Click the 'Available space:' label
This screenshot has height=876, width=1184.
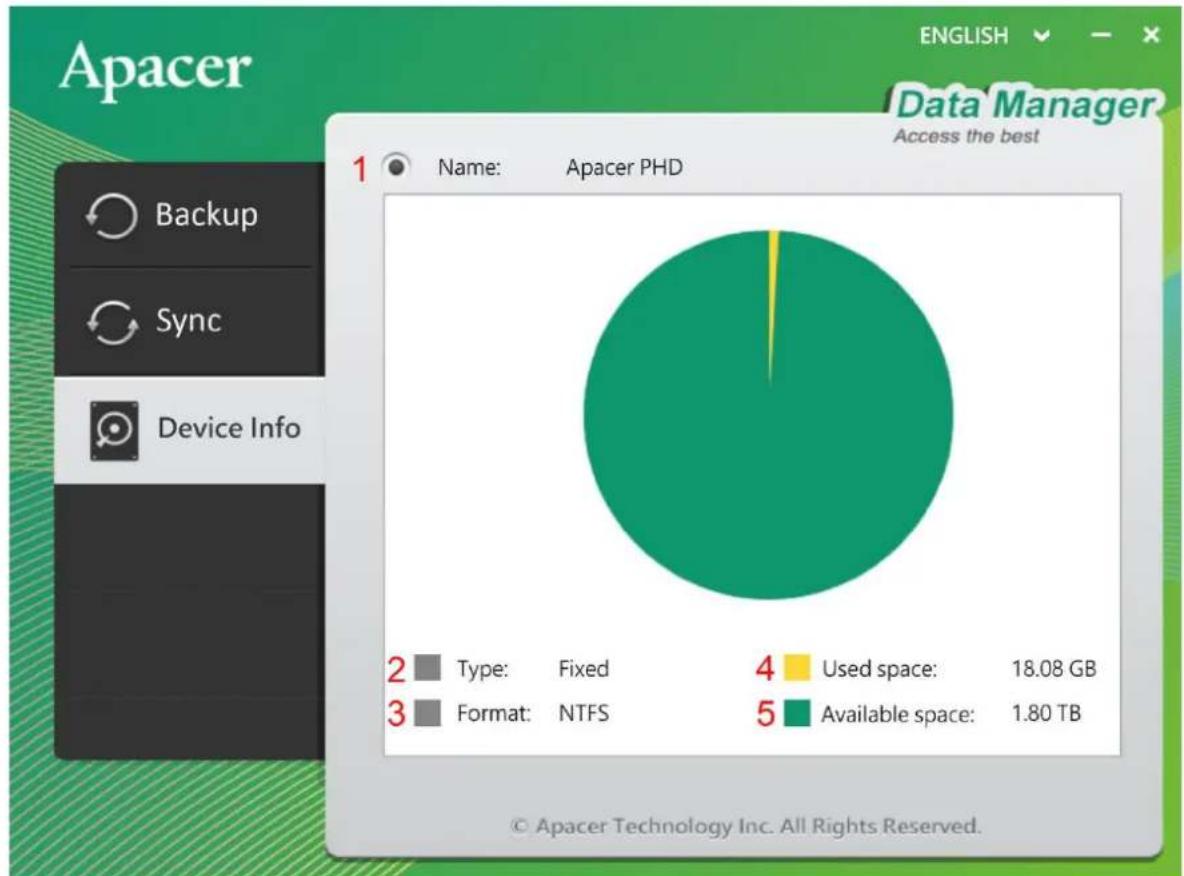(x=898, y=714)
